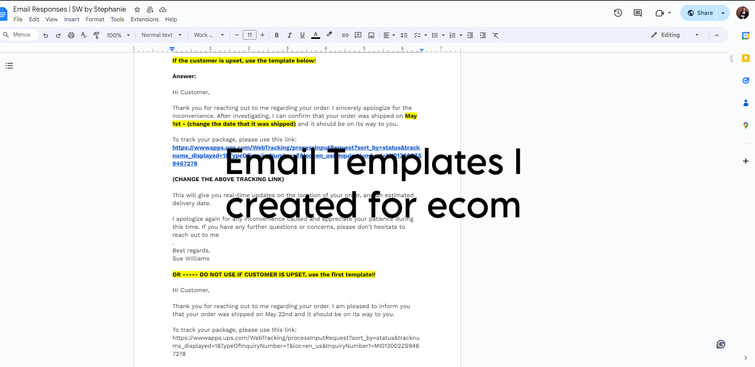This screenshot has height=367, width=755.
Task: Open the UPS tracking link
Action: point(296,156)
